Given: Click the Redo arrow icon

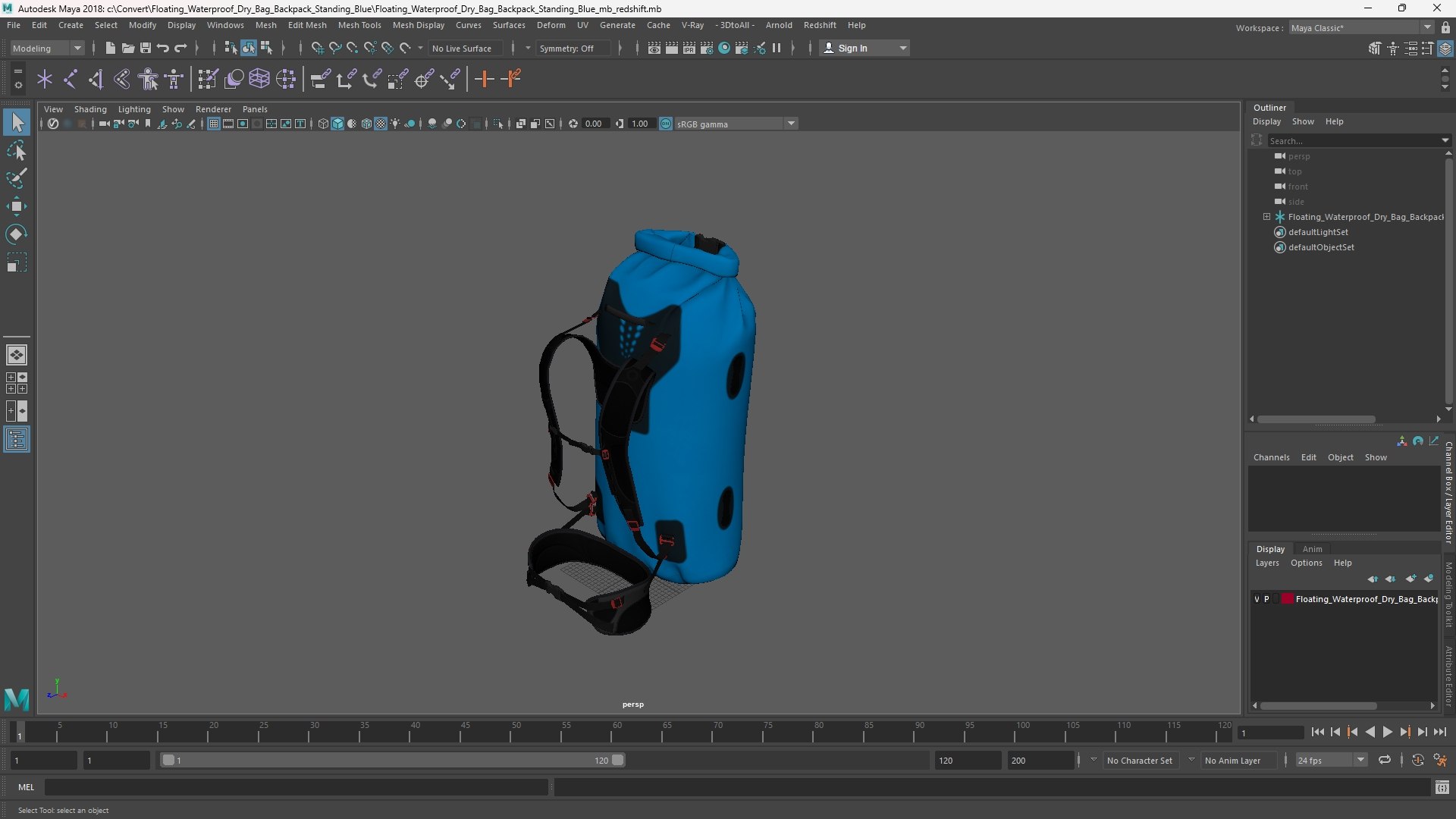Looking at the screenshot, I should point(180,48).
